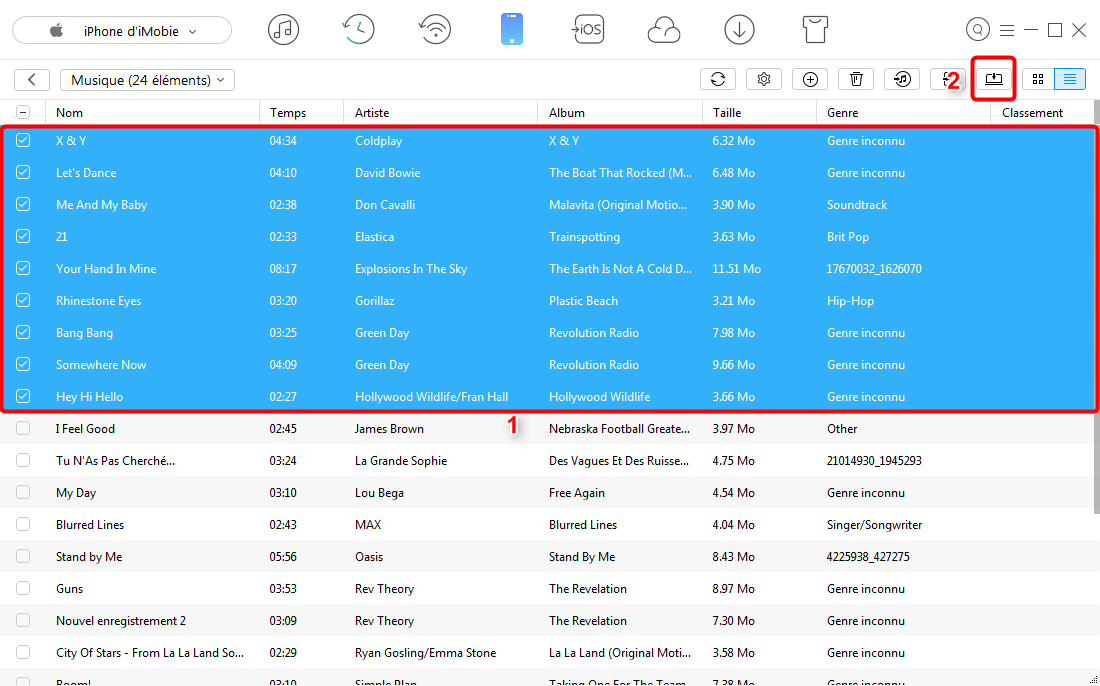
Task: Select the artist cell 'Coldplay'
Action: coord(379,140)
